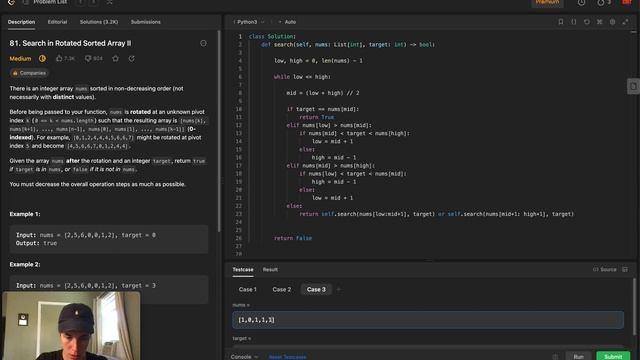
Task: Select the Testcase tab
Action: (243, 270)
